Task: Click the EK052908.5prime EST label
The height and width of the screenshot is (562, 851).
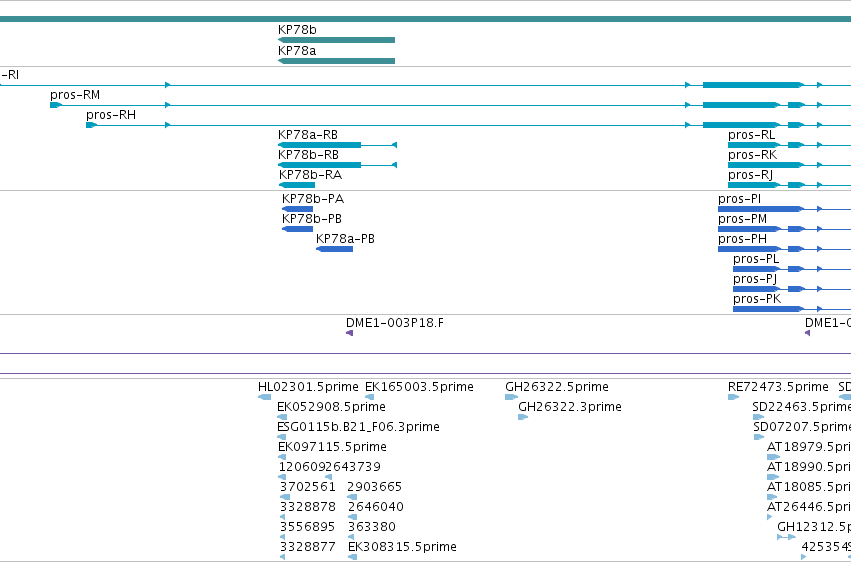Action: pos(331,407)
